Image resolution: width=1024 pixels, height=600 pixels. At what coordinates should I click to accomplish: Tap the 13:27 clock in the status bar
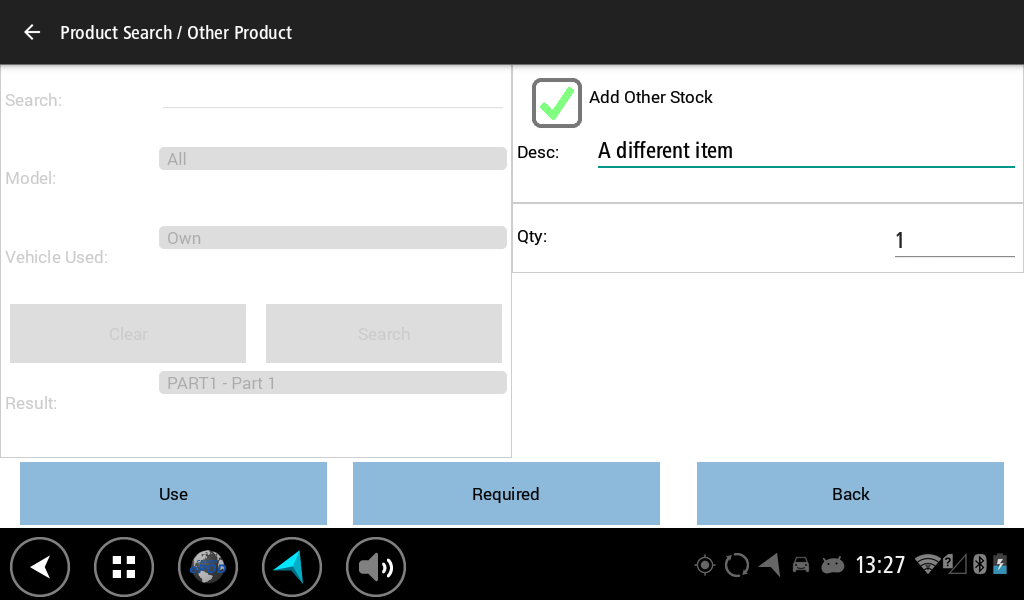(x=880, y=565)
